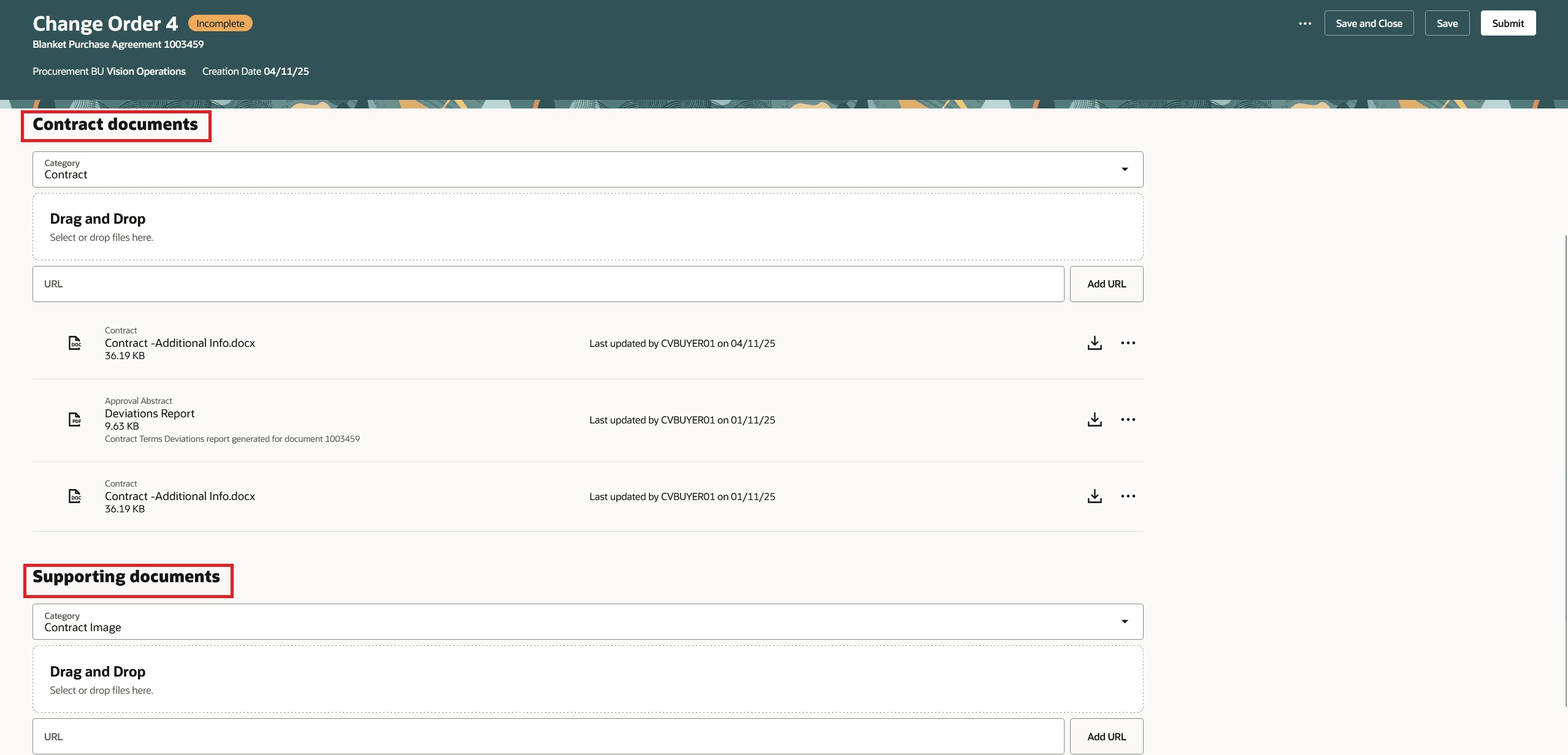
Task: Open the page-level ellipsis actions menu
Action: (1305, 23)
